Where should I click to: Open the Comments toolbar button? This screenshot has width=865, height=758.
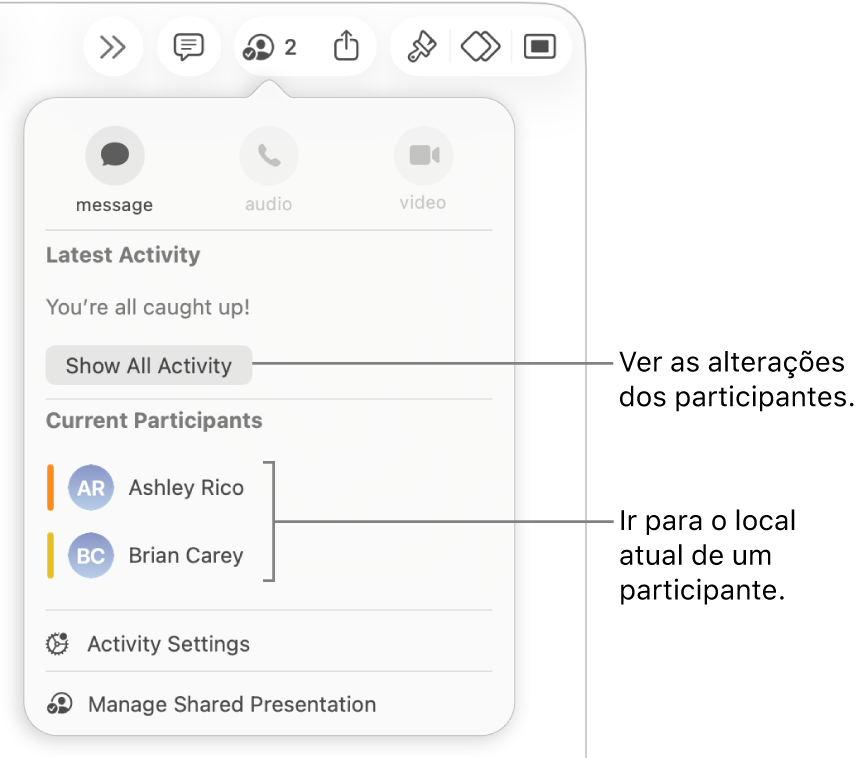[189, 47]
